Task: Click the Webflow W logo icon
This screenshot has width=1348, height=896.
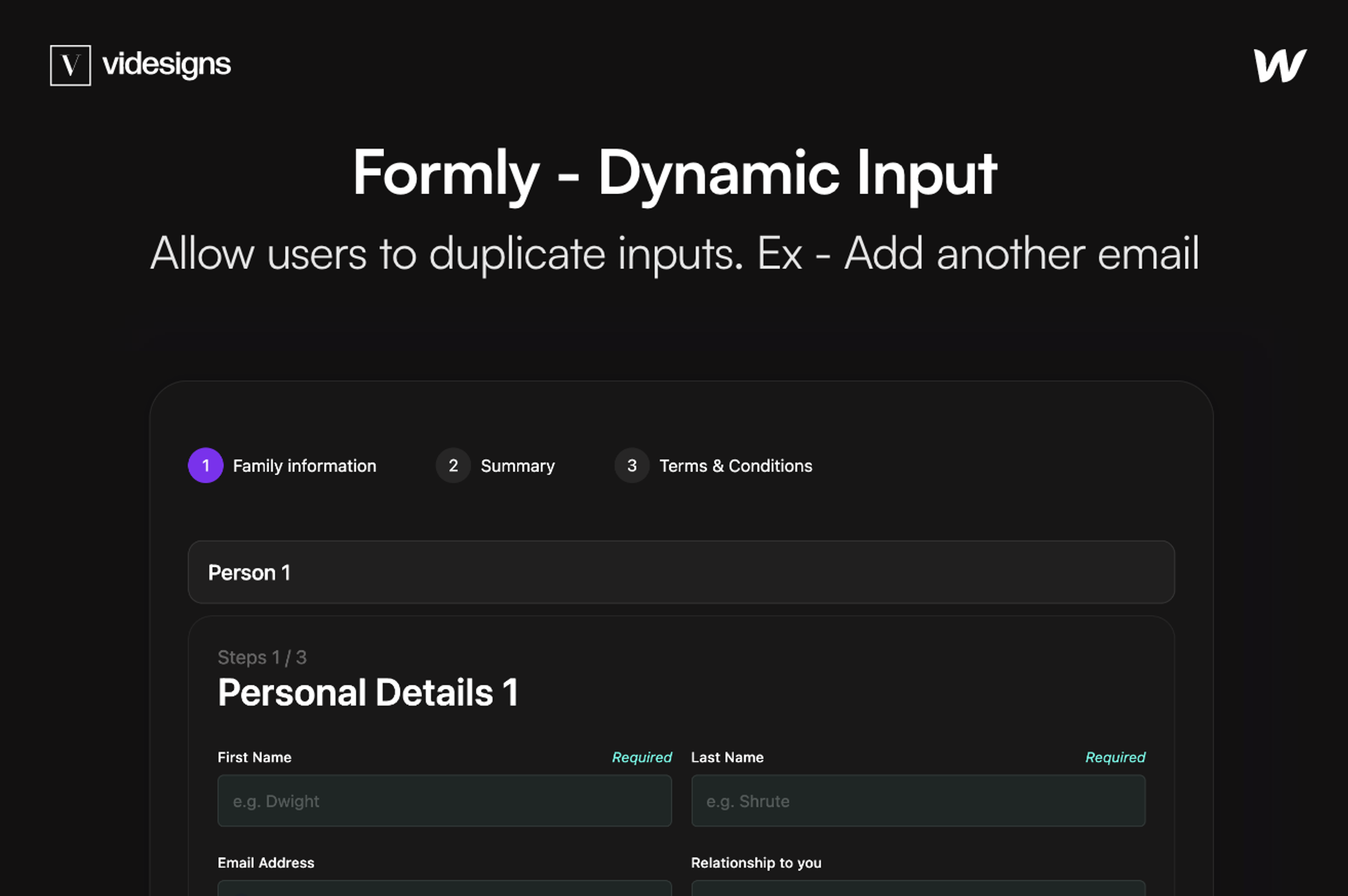Action: [x=1280, y=66]
